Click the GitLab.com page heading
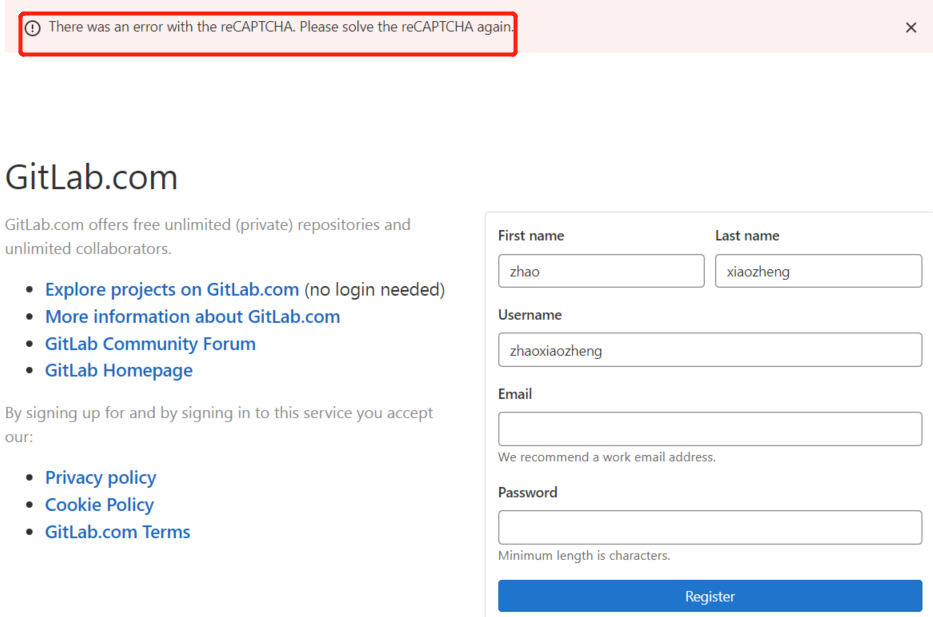The image size is (933, 617). point(92,177)
